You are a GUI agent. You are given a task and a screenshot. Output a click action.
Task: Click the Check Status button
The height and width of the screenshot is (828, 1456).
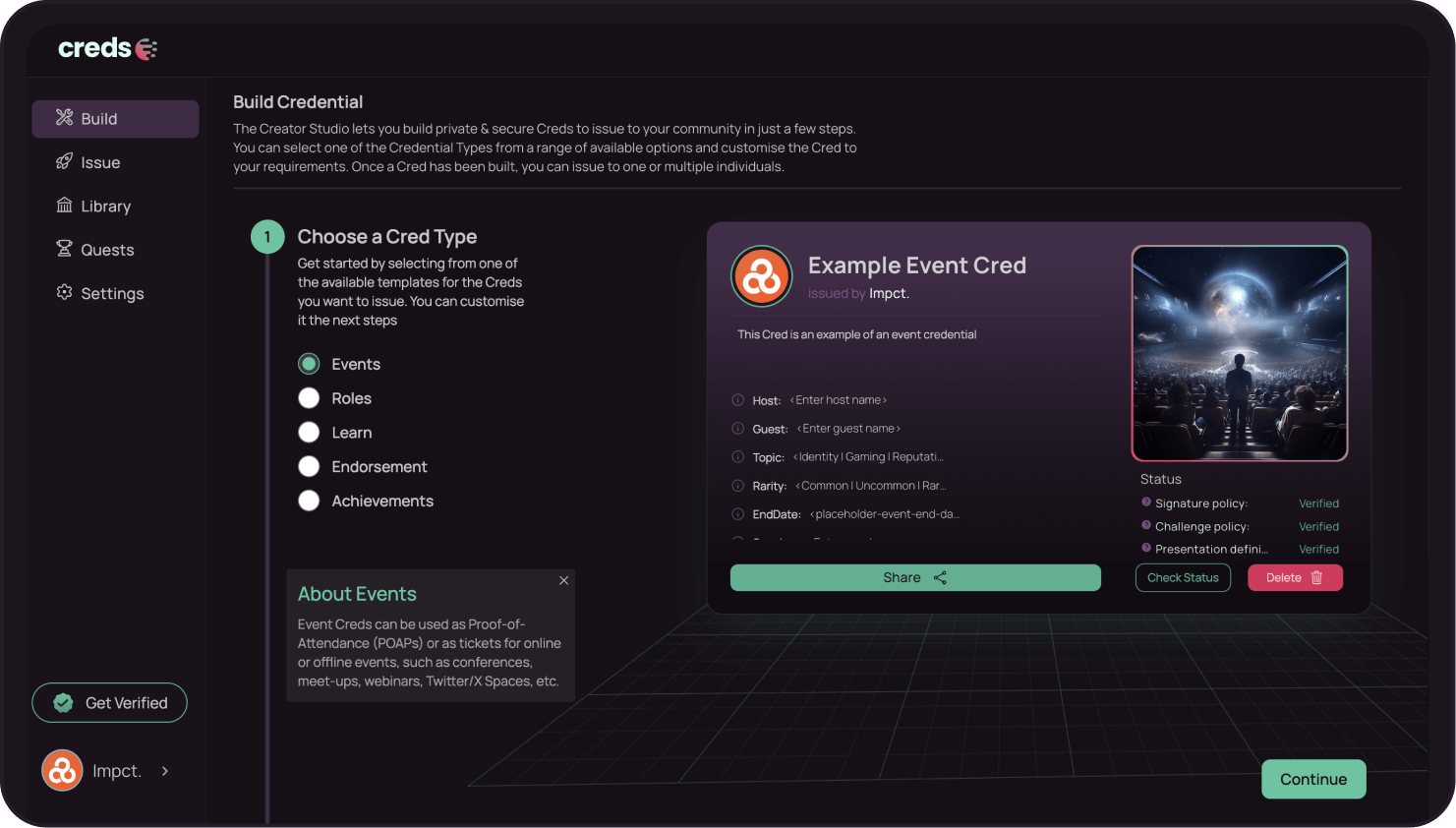point(1183,578)
